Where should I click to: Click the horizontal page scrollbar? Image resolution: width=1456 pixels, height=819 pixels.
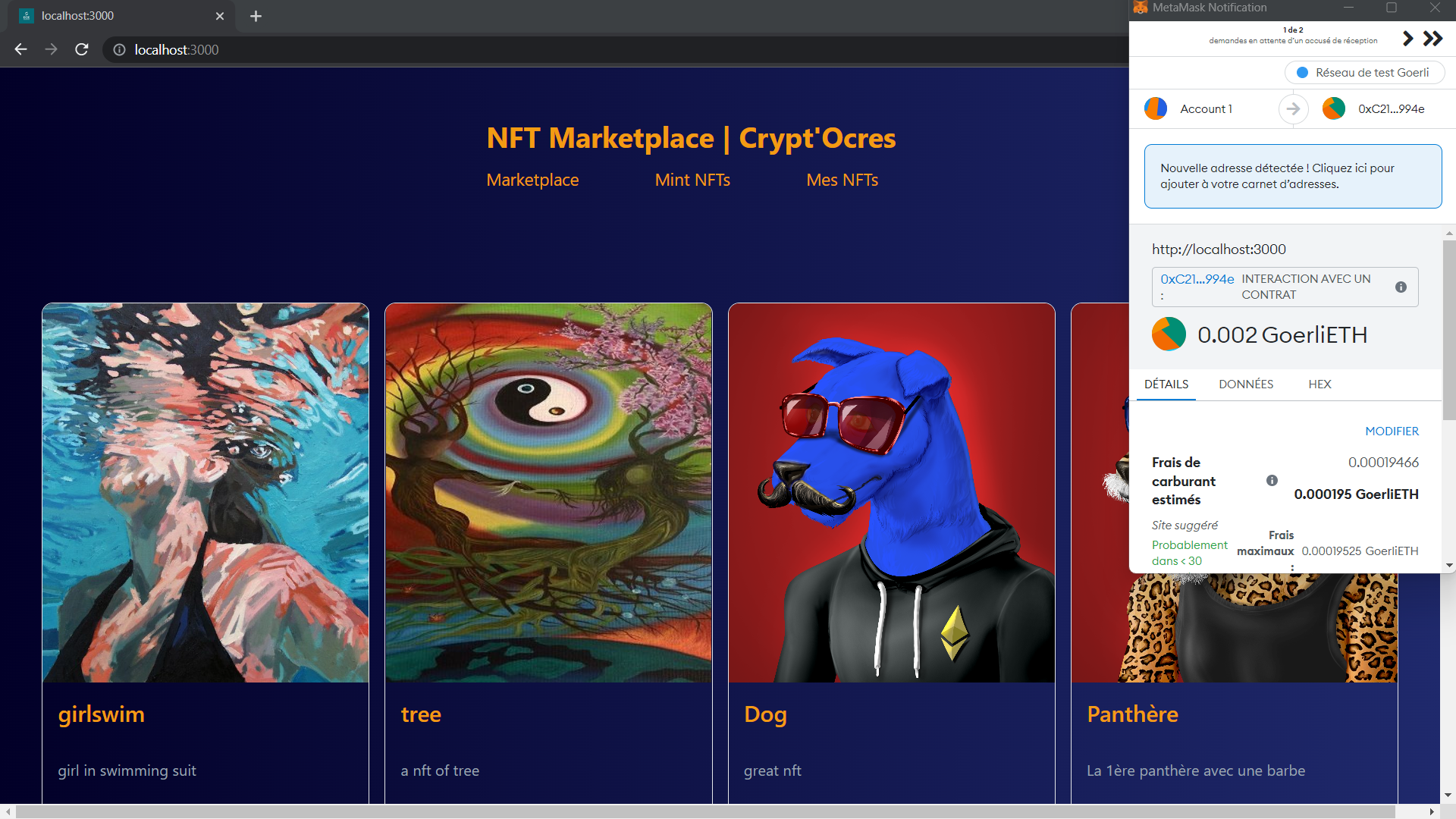tap(705, 811)
